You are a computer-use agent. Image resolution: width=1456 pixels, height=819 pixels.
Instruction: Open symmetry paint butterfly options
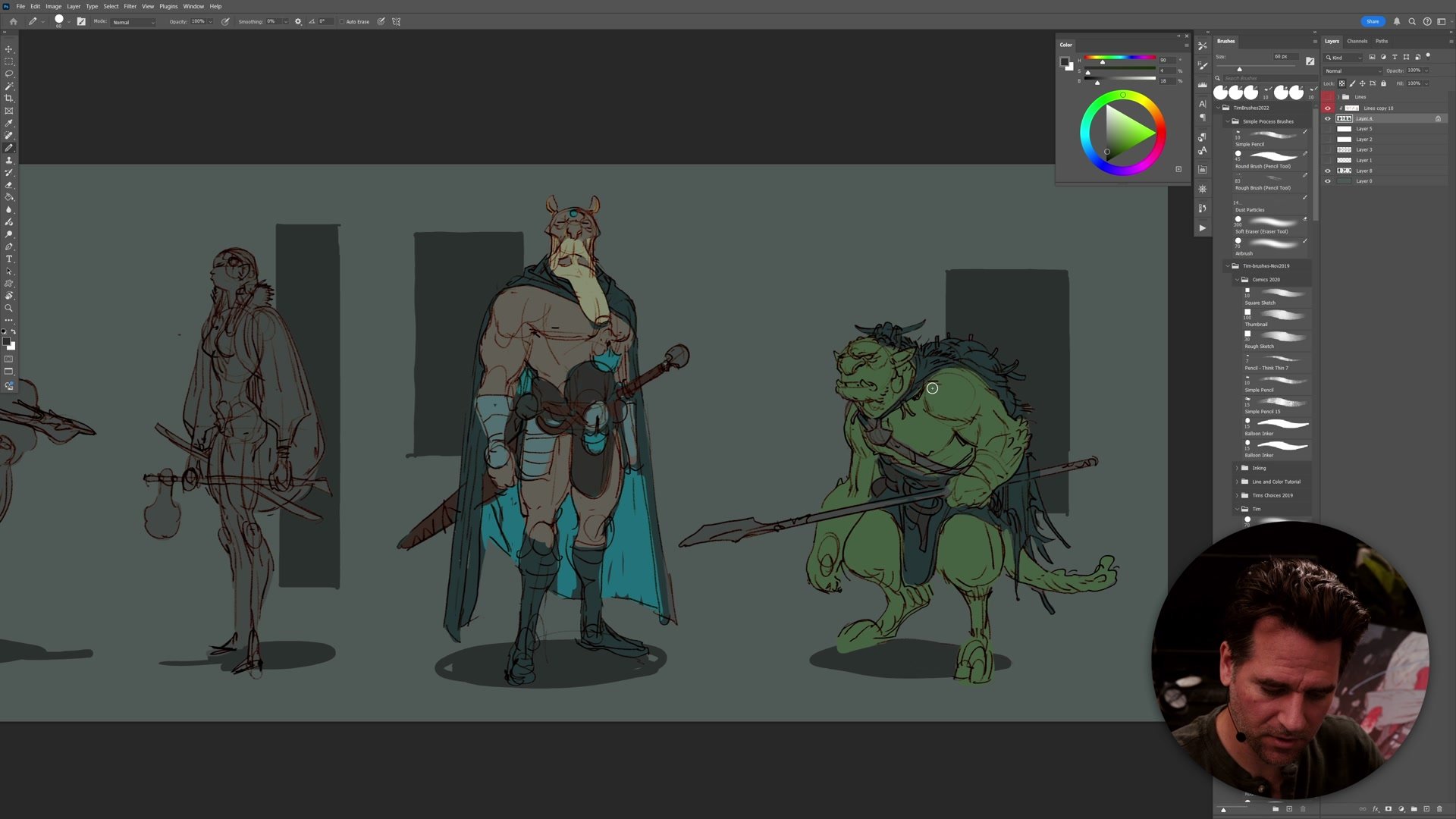[x=396, y=21]
